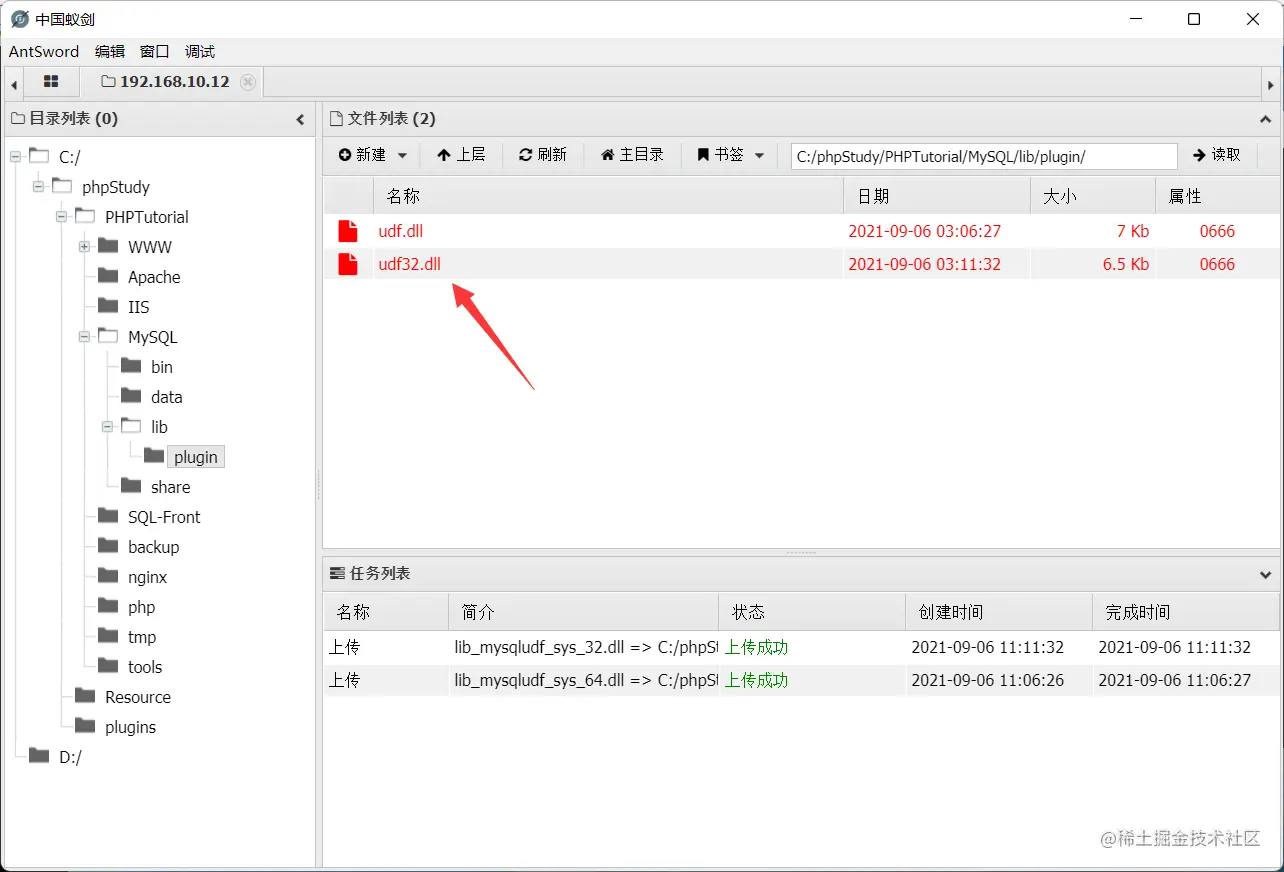Viewport: 1284px width, 872px height.
Task: Select the tmp folder icon
Action: pyautogui.click(x=108, y=636)
